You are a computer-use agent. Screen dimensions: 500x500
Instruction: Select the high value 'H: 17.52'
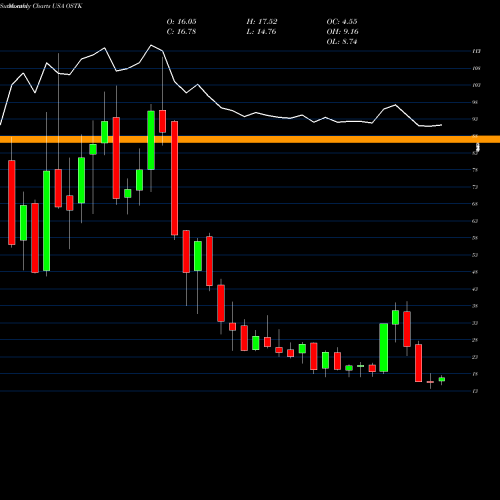pyautogui.click(x=262, y=22)
